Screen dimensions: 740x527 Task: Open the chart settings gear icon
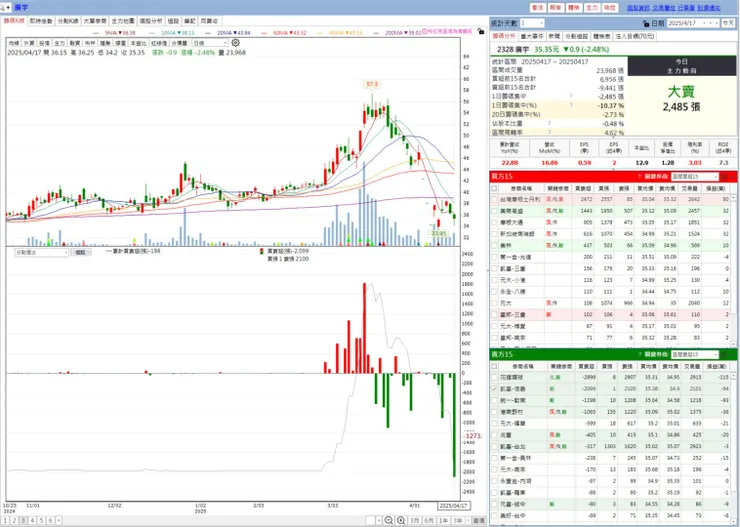[235, 42]
